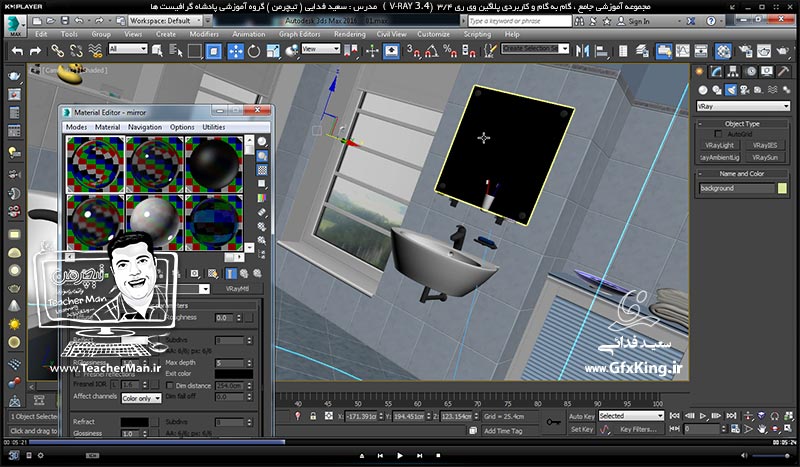Toggle the Selection Lock padlock icon

point(313,416)
